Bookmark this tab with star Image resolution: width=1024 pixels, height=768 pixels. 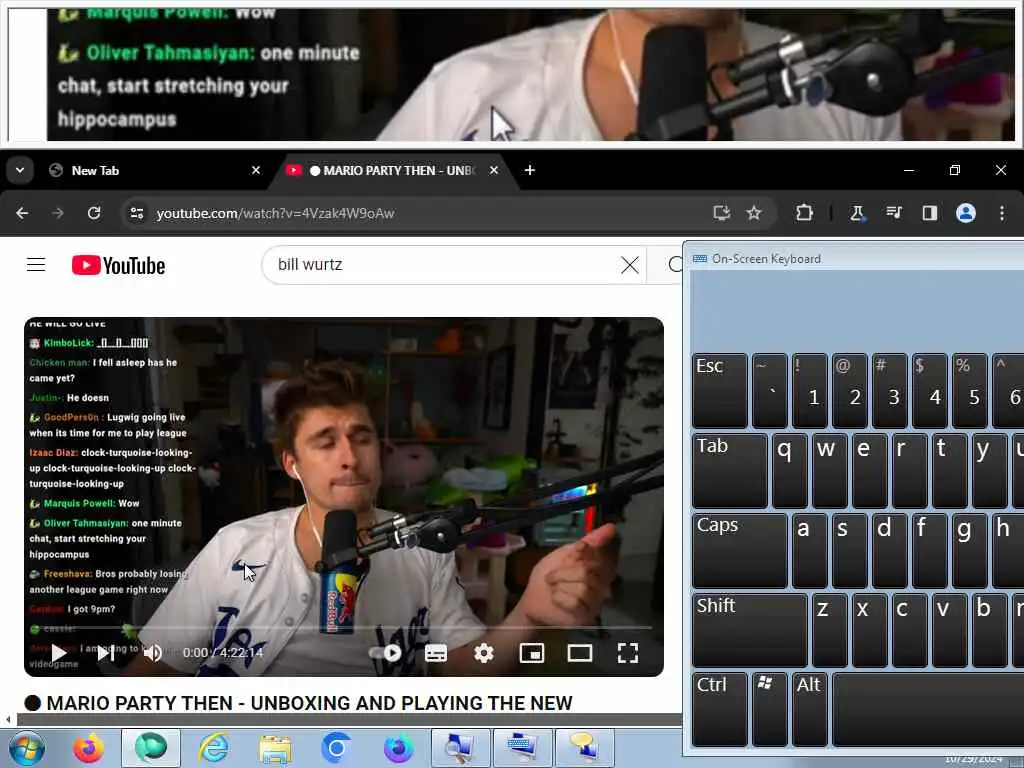click(754, 213)
